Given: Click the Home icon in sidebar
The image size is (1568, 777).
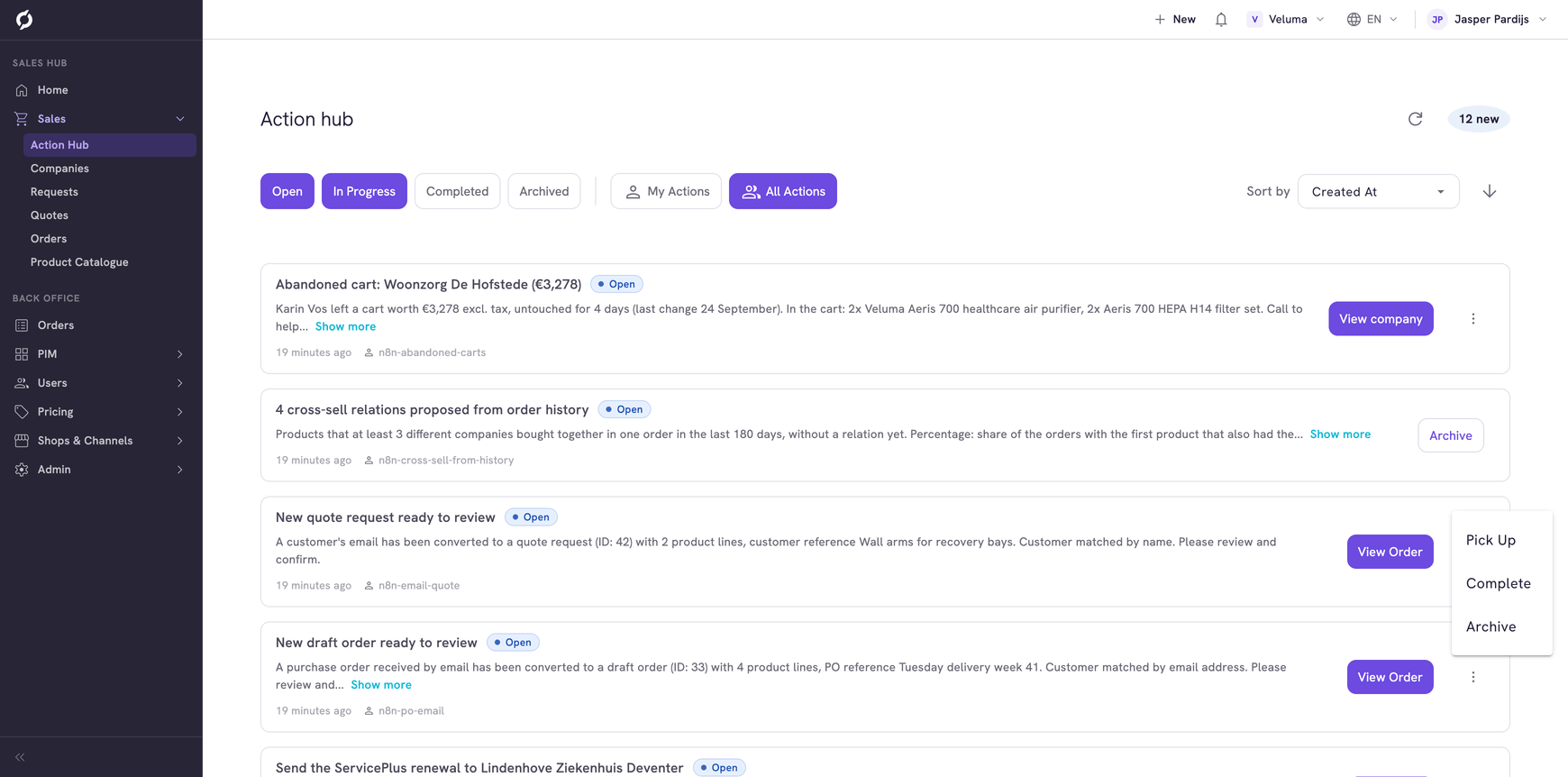Looking at the screenshot, I should click(22, 90).
